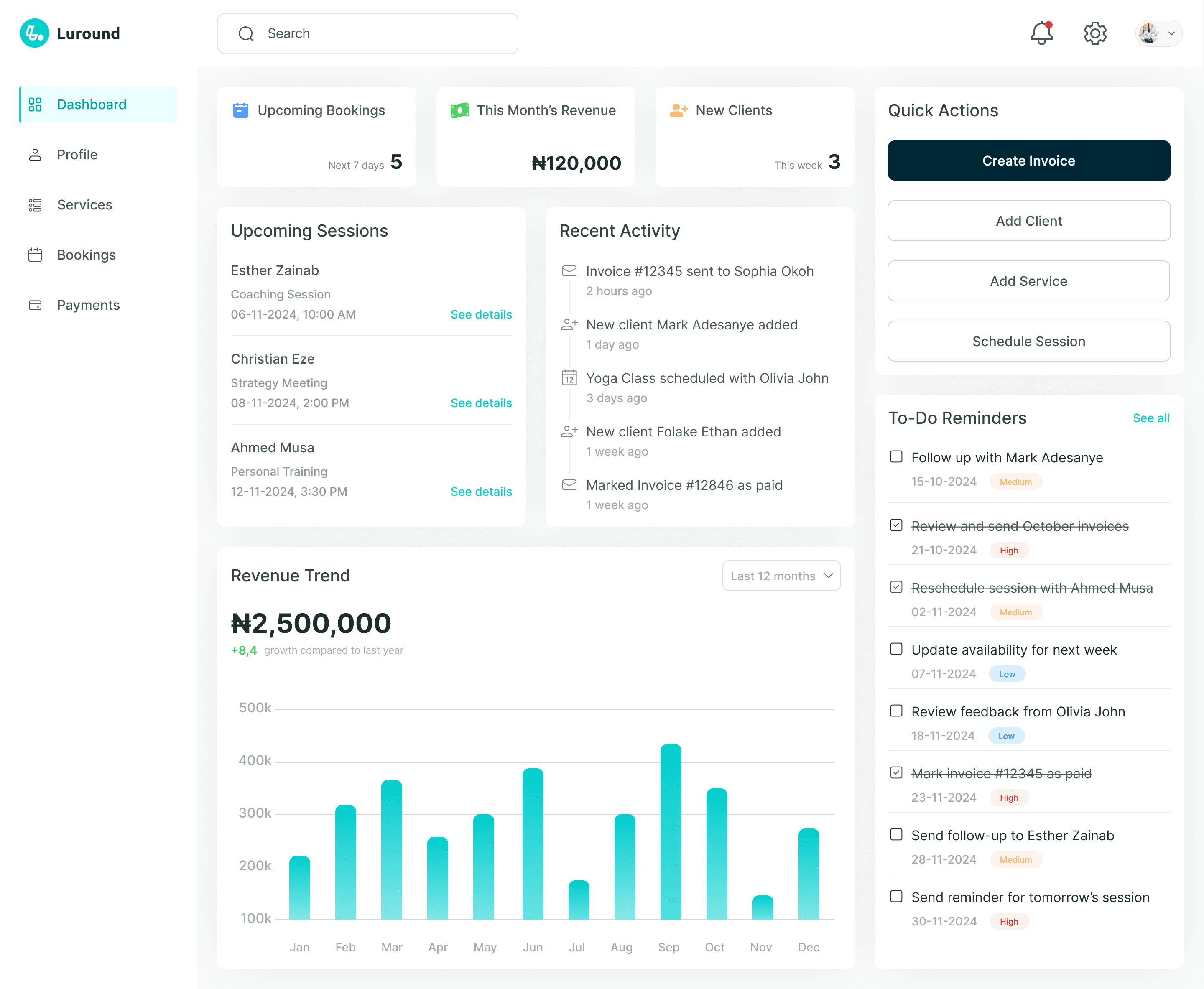This screenshot has height=989, width=1204.
Task: Click the New Clients person-plus icon
Action: [678, 110]
